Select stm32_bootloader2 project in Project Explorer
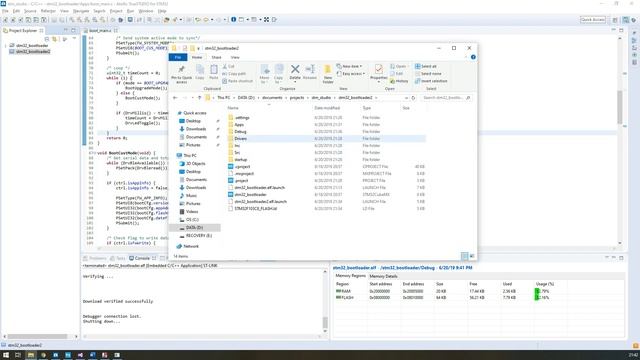The height and width of the screenshot is (360, 640). (x=33, y=51)
